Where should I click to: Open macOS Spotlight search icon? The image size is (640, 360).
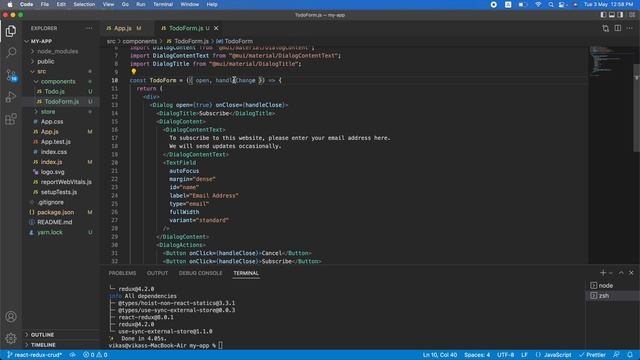(551, 4)
